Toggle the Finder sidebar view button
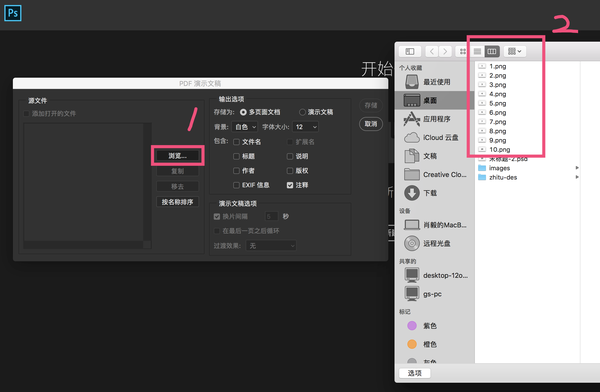Image resolution: width=600 pixels, height=392 pixels. [x=410, y=51]
